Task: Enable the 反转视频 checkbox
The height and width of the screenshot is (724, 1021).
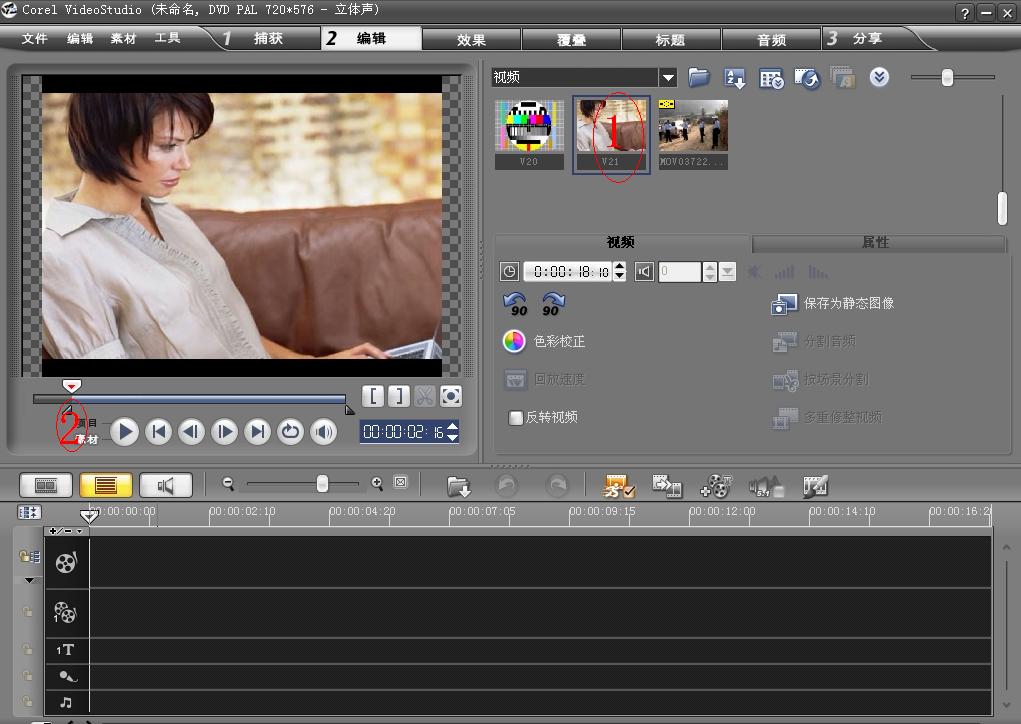Action: click(516, 417)
